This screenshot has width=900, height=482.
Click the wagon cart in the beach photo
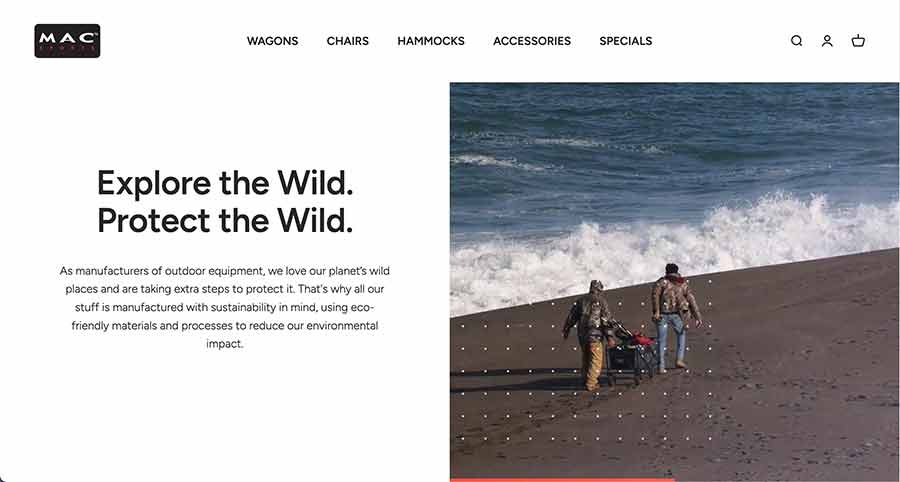click(631, 353)
